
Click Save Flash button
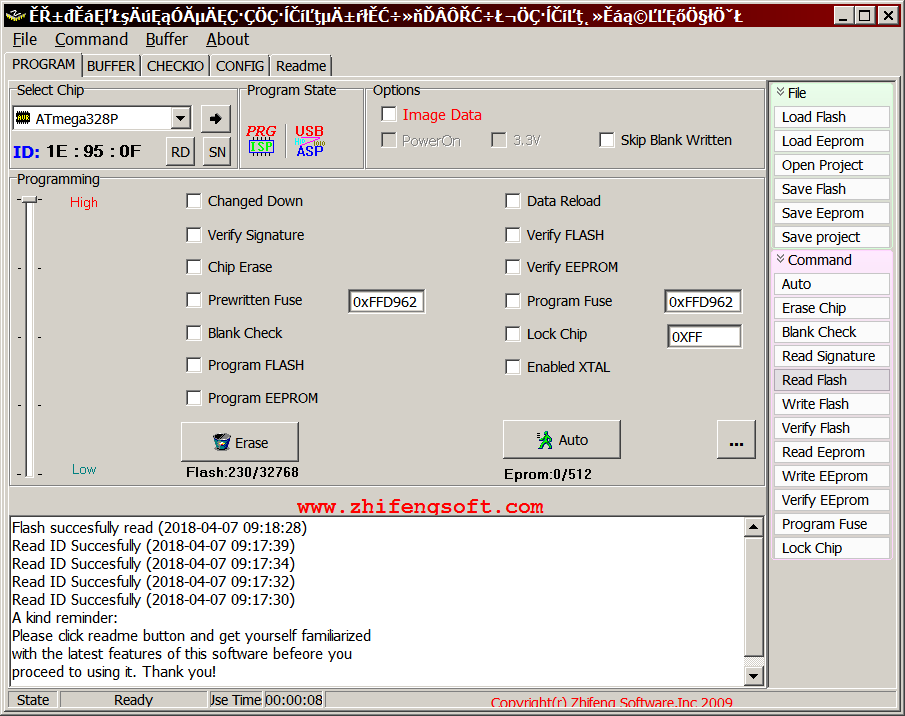831,189
